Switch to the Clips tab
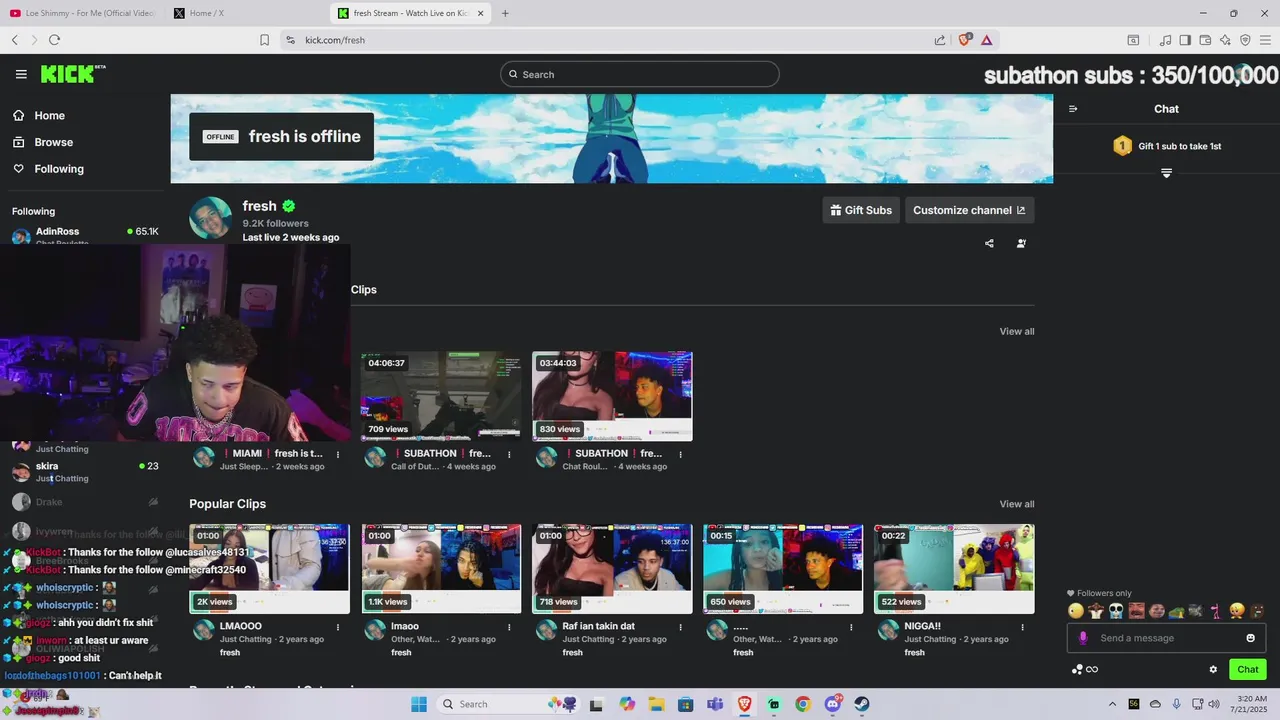The height and width of the screenshot is (720, 1280). 364,289
